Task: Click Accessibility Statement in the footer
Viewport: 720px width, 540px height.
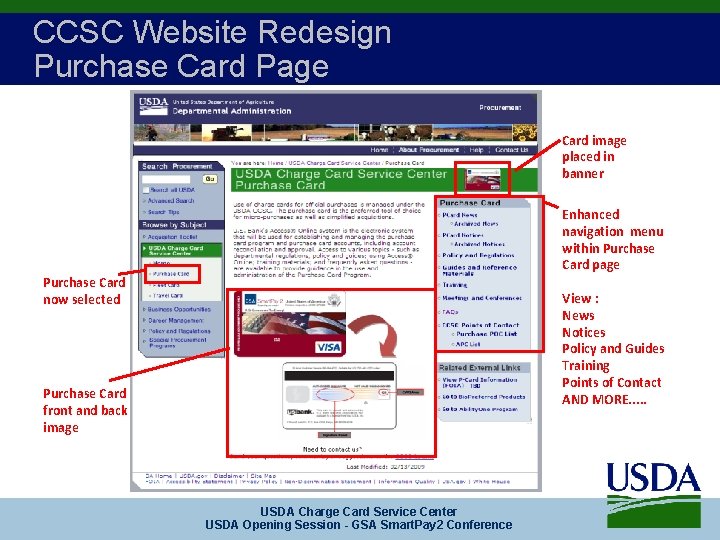Action: pyautogui.click(x=199, y=482)
